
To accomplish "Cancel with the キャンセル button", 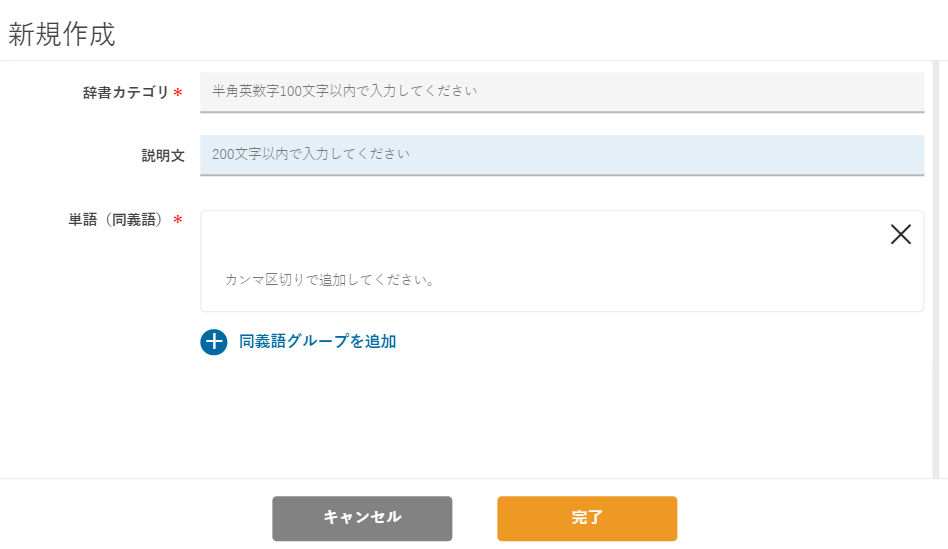I will click(362, 518).
